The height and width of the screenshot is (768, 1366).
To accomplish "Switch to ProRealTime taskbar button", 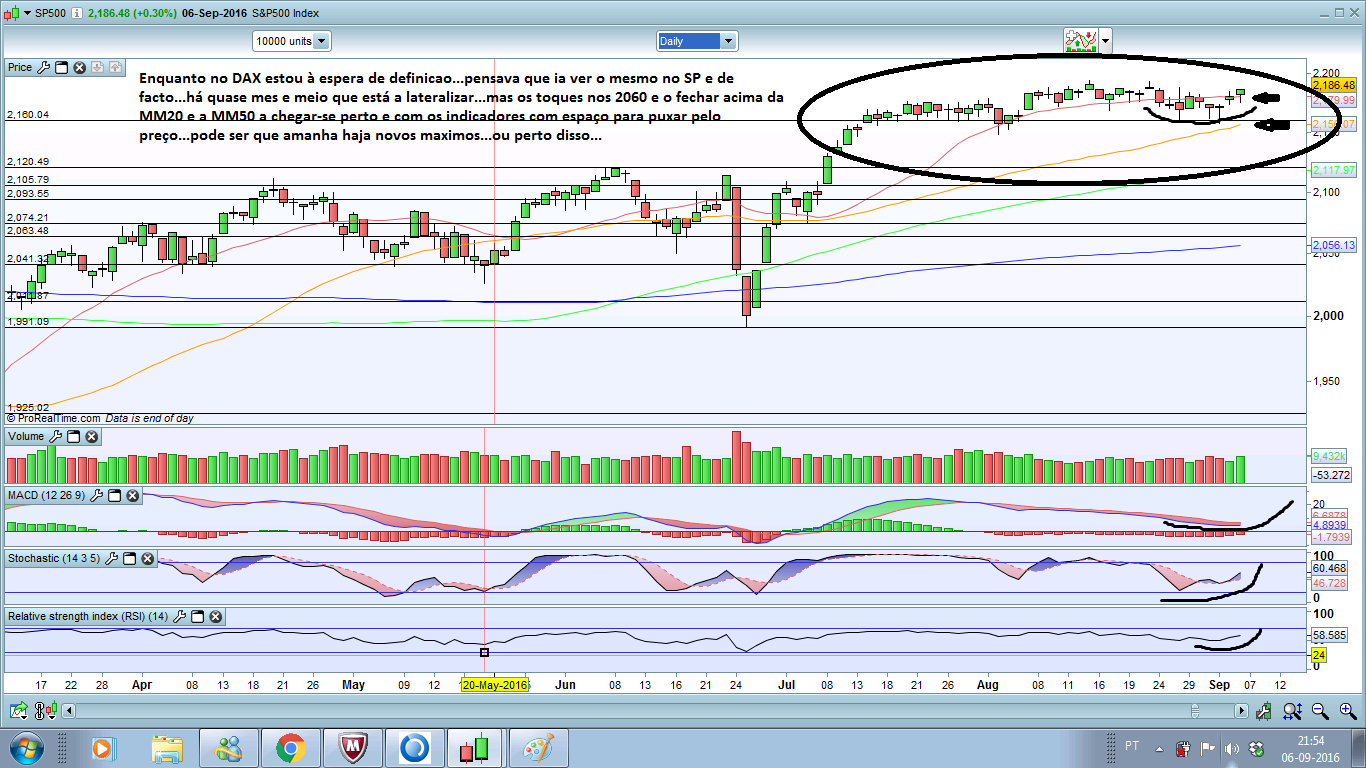I will pyautogui.click(x=476, y=748).
